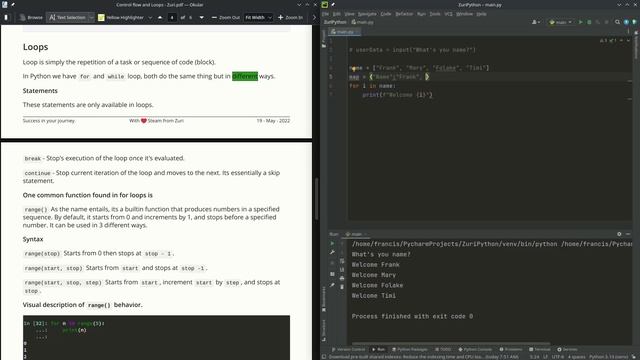Image resolution: width=640 pixels, height=360 pixels.
Task: Click the highlighted word 'different' in the PDF
Action: [245, 76]
